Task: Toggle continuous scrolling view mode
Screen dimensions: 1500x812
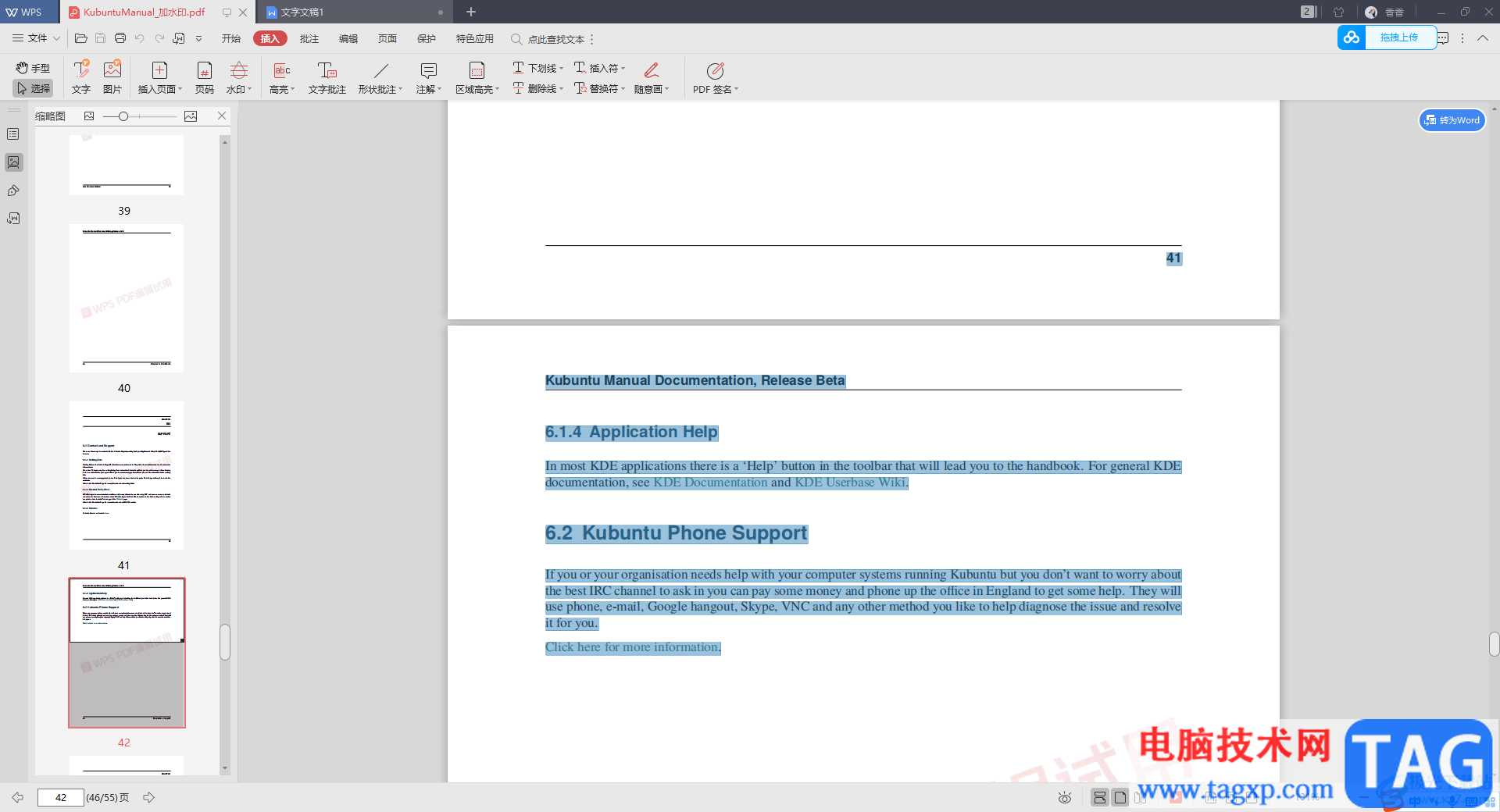Action: pos(1100,797)
